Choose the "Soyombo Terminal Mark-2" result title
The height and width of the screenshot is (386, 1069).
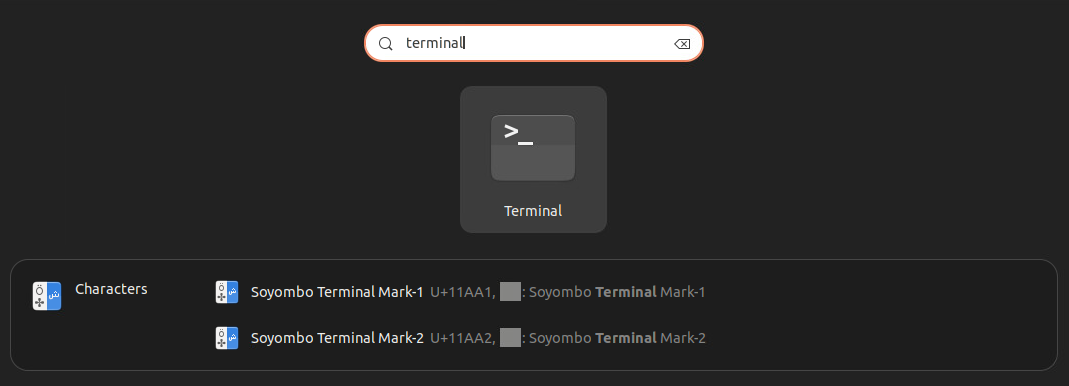tap(337, 338)
